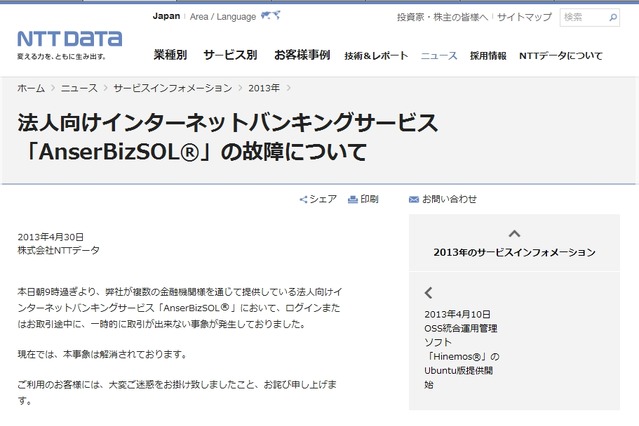639x426 pixels.
Task: Open the 業種別 menu
Action: pos(170,55)
